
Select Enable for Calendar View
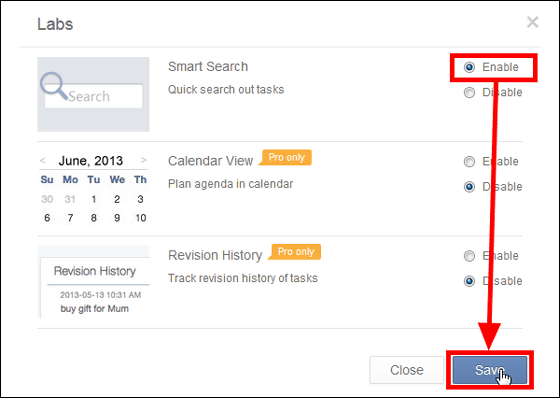click(x=469, y=161)
